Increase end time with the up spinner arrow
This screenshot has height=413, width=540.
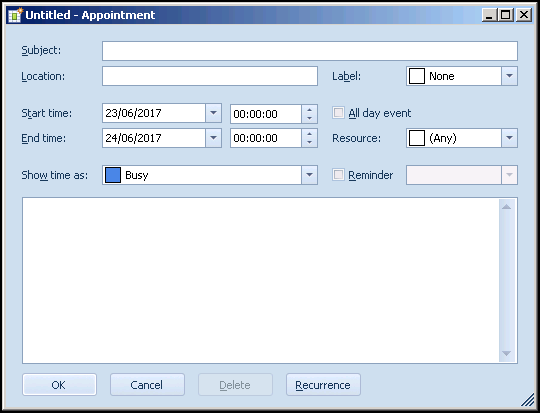(x=309, y=134)
